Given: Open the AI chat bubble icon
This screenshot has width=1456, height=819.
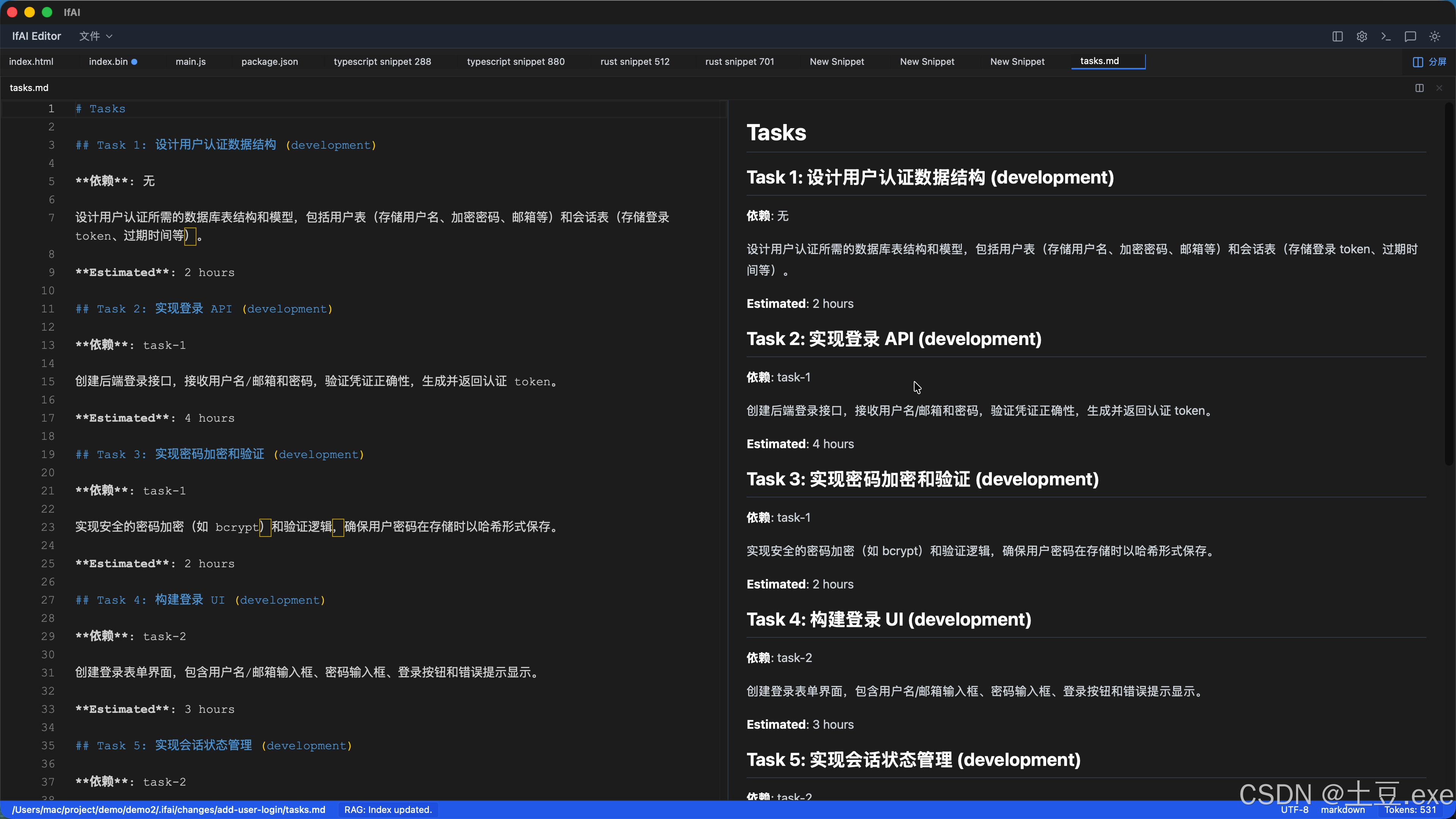Looking at the screenshot, I should (x=1410, y=36).
